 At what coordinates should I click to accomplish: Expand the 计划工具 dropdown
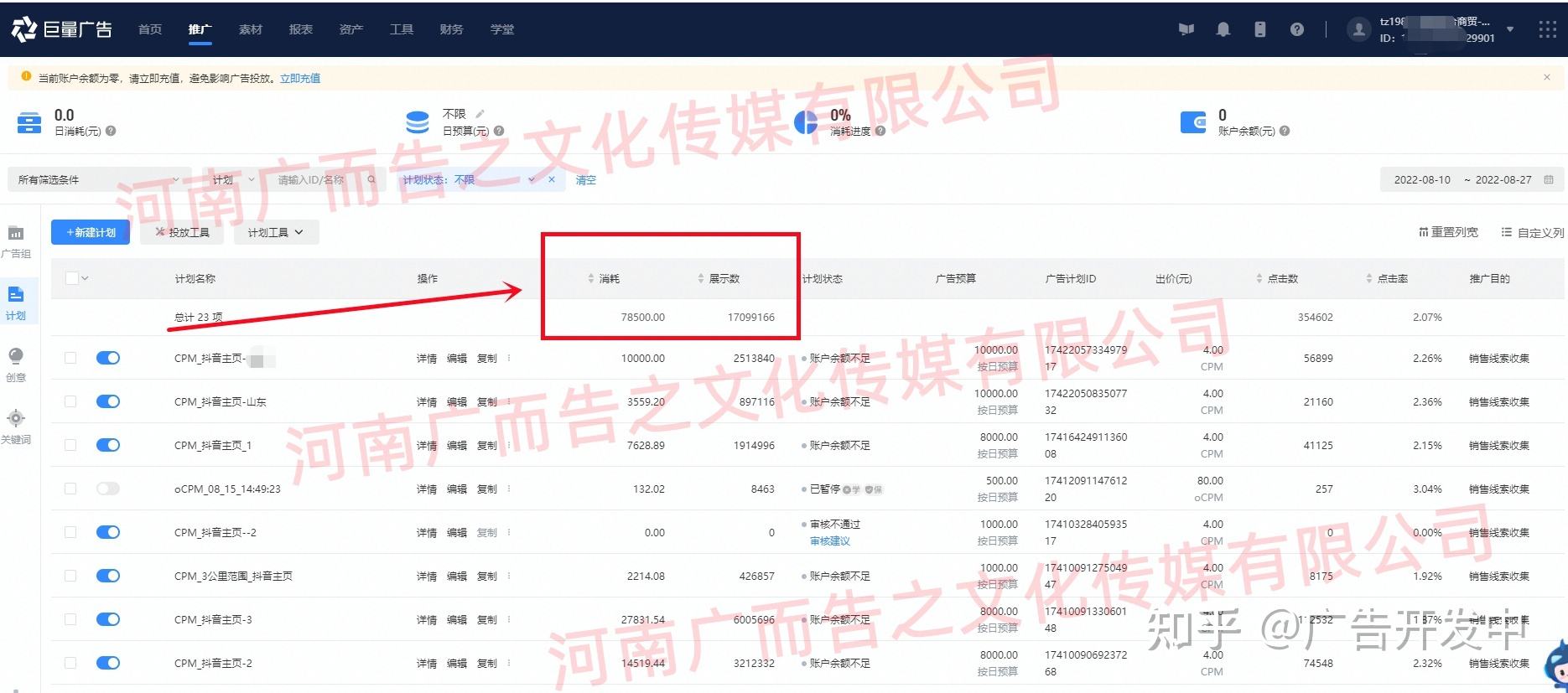(275, 232)
